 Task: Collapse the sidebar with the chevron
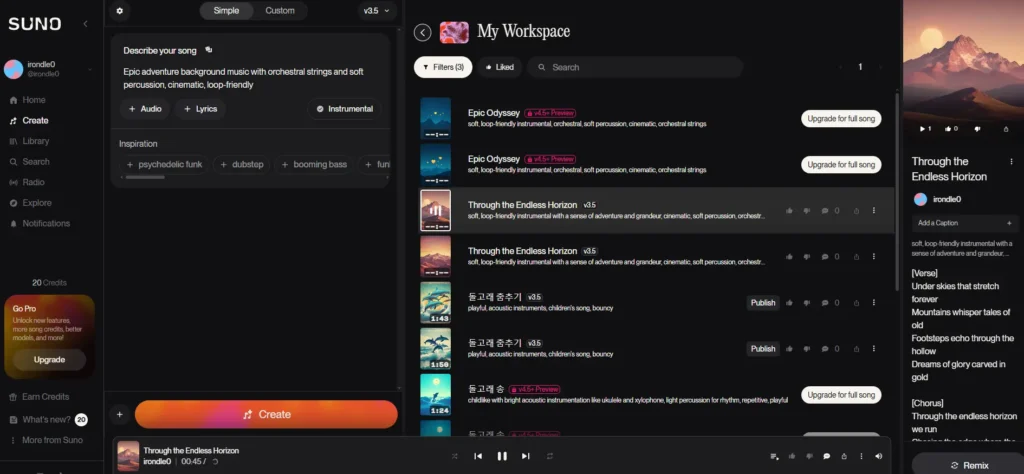coord(85,24)
